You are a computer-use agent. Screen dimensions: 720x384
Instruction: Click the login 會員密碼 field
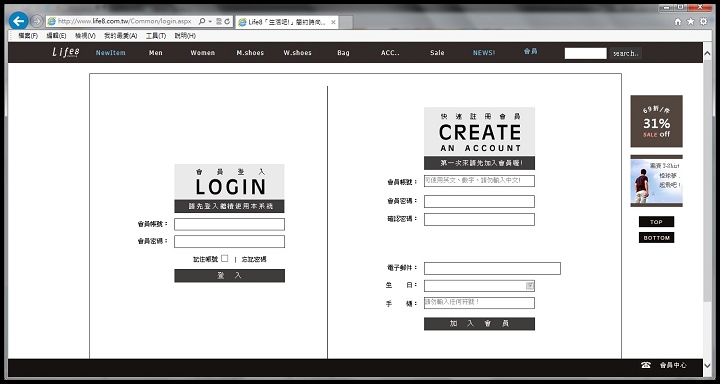point(229,242)
